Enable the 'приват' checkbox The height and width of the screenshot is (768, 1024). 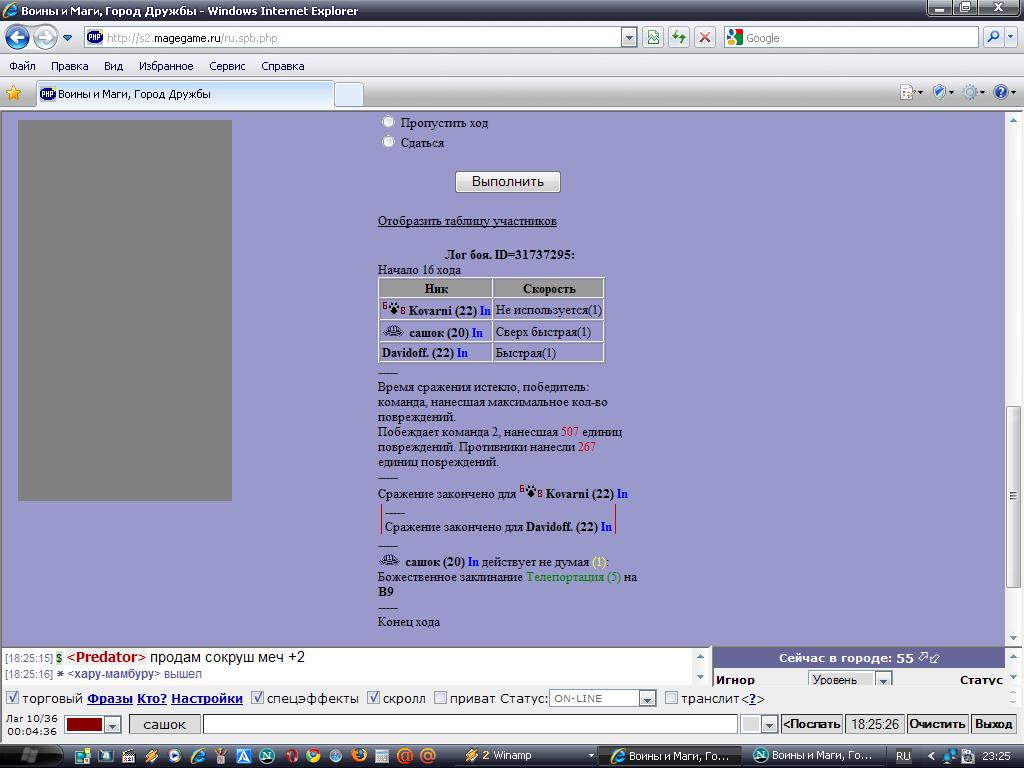440,698
